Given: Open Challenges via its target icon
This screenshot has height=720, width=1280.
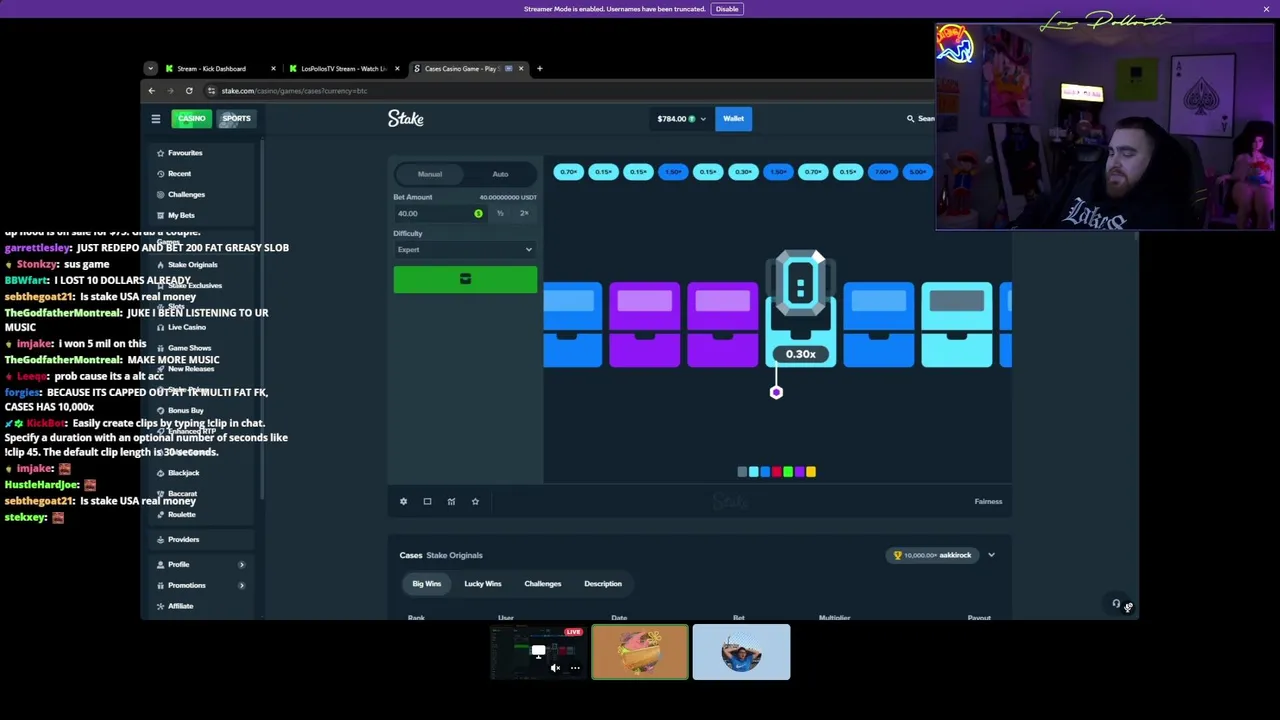Looking at the screenshot, I should coord(160,195).
